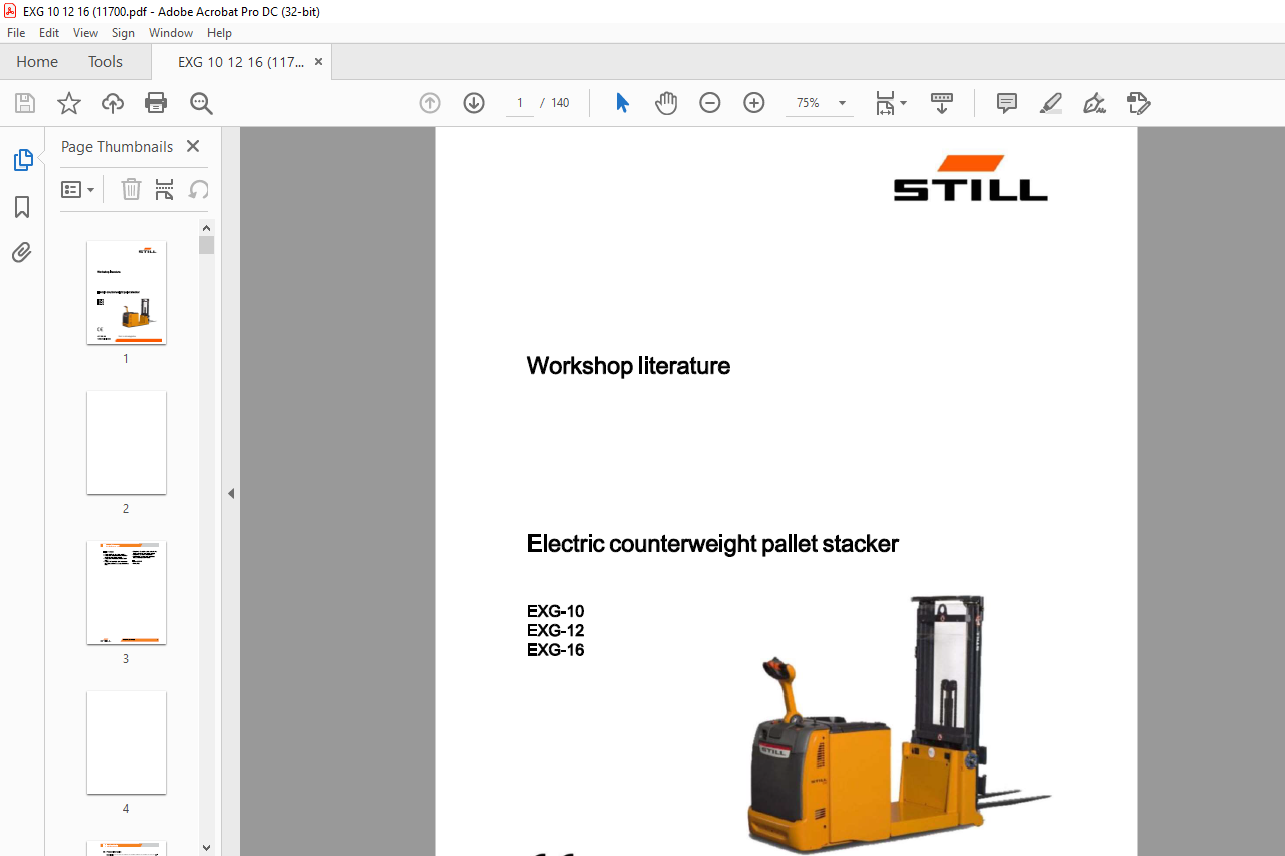The image size is (1285, 856).
Task: Delete selected page with trash icon
Action: click(131, 189)
